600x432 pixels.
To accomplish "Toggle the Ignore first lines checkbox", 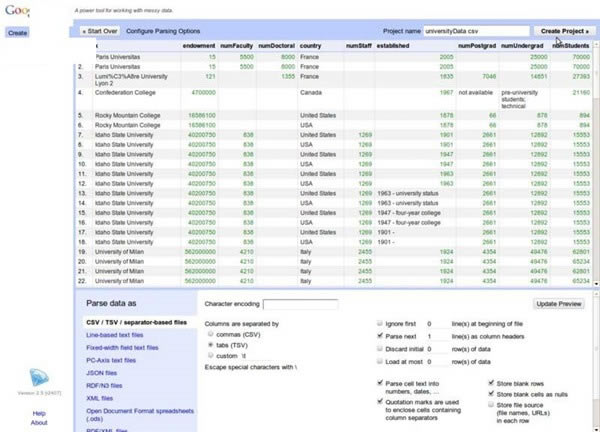I will pos(380,323).
